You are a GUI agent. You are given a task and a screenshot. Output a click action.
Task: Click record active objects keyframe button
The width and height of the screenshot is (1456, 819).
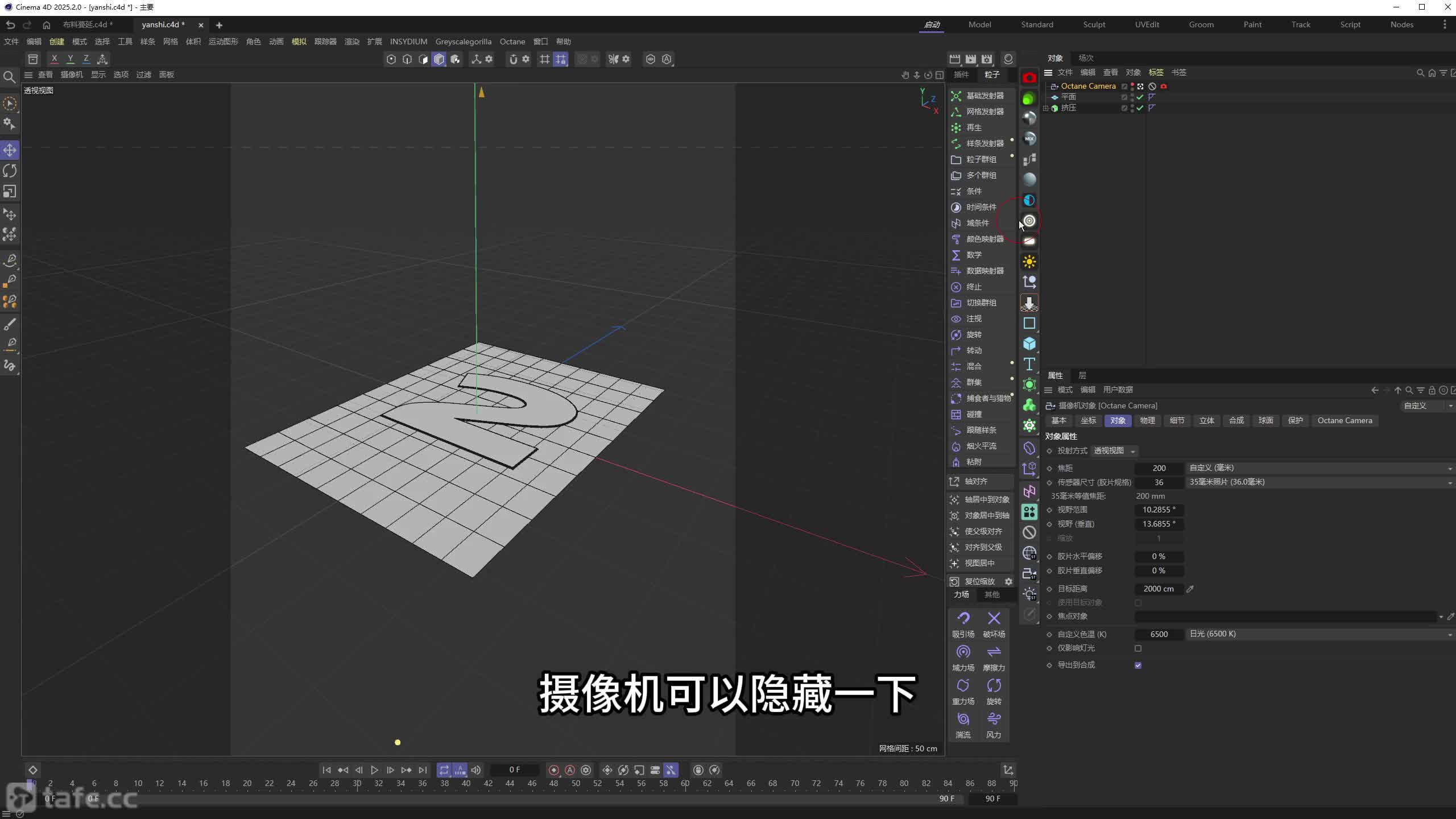click(553, 770)
